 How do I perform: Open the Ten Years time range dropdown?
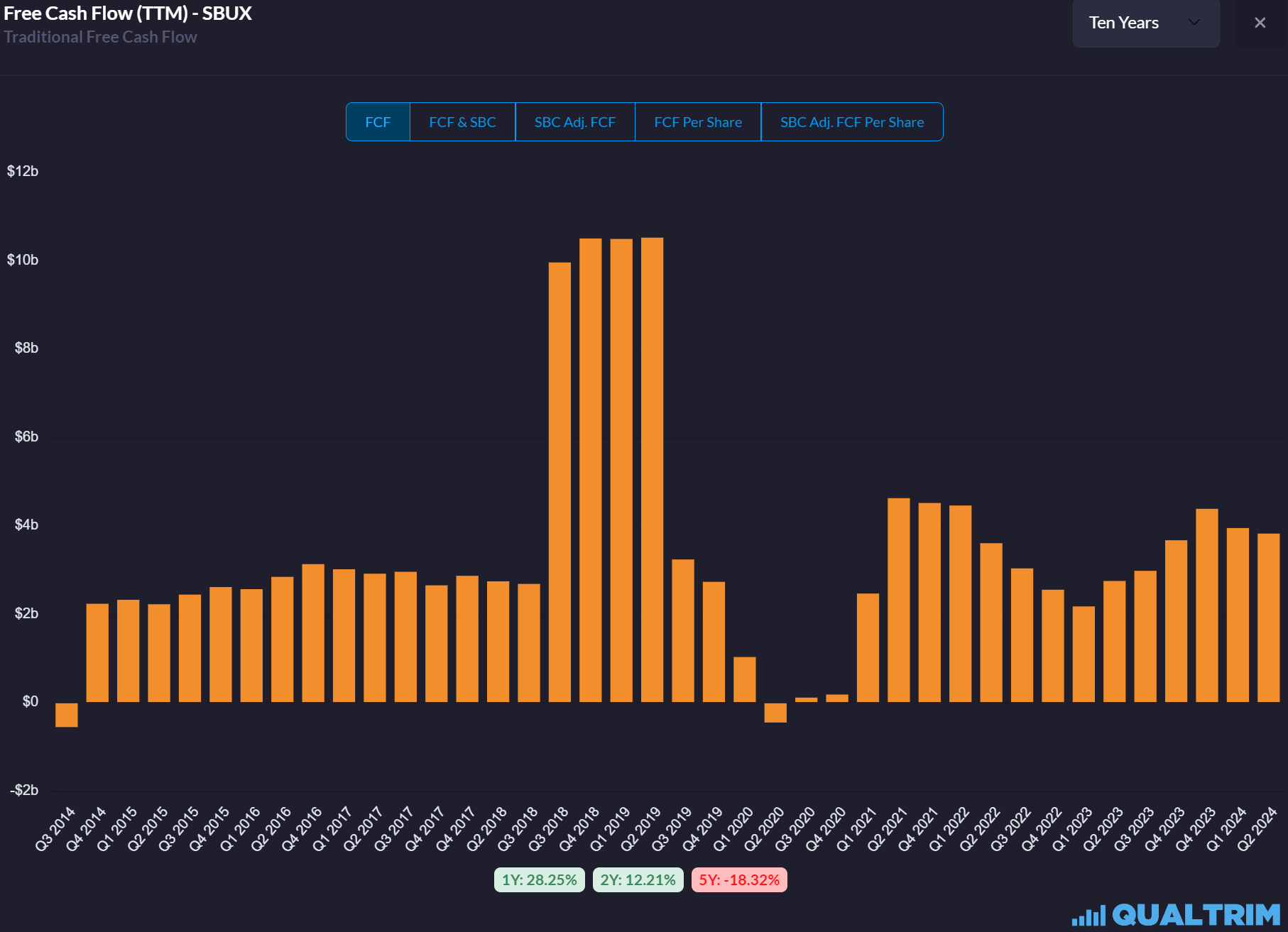click(1145, 23)
